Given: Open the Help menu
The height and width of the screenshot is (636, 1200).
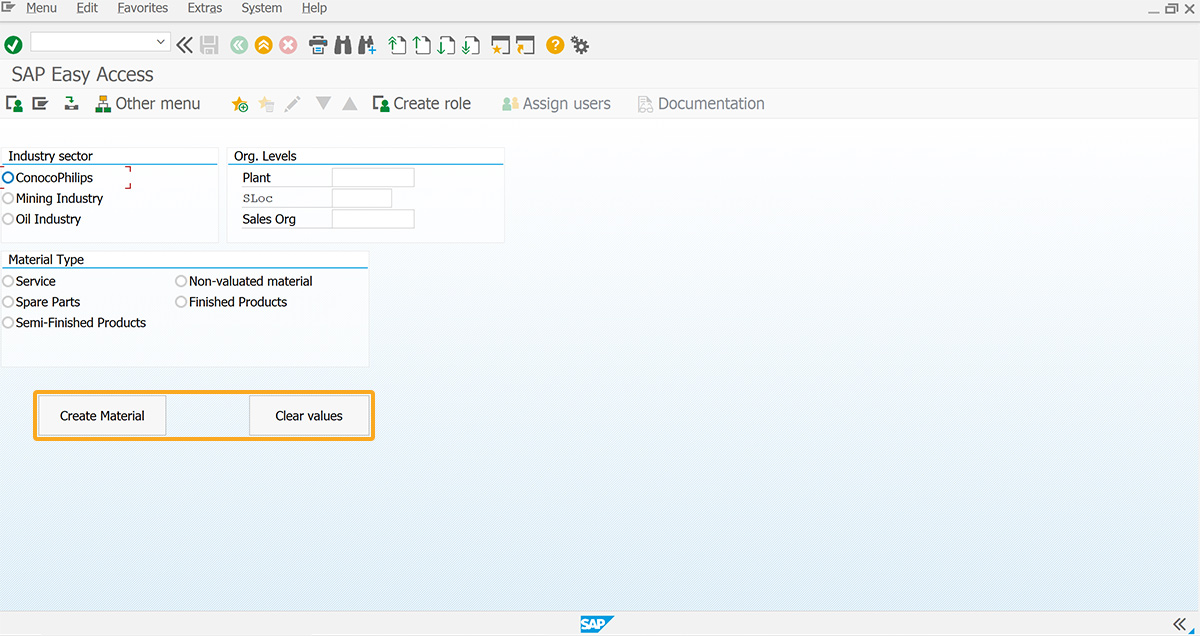Looking at the screenshot, I should 314,8.
